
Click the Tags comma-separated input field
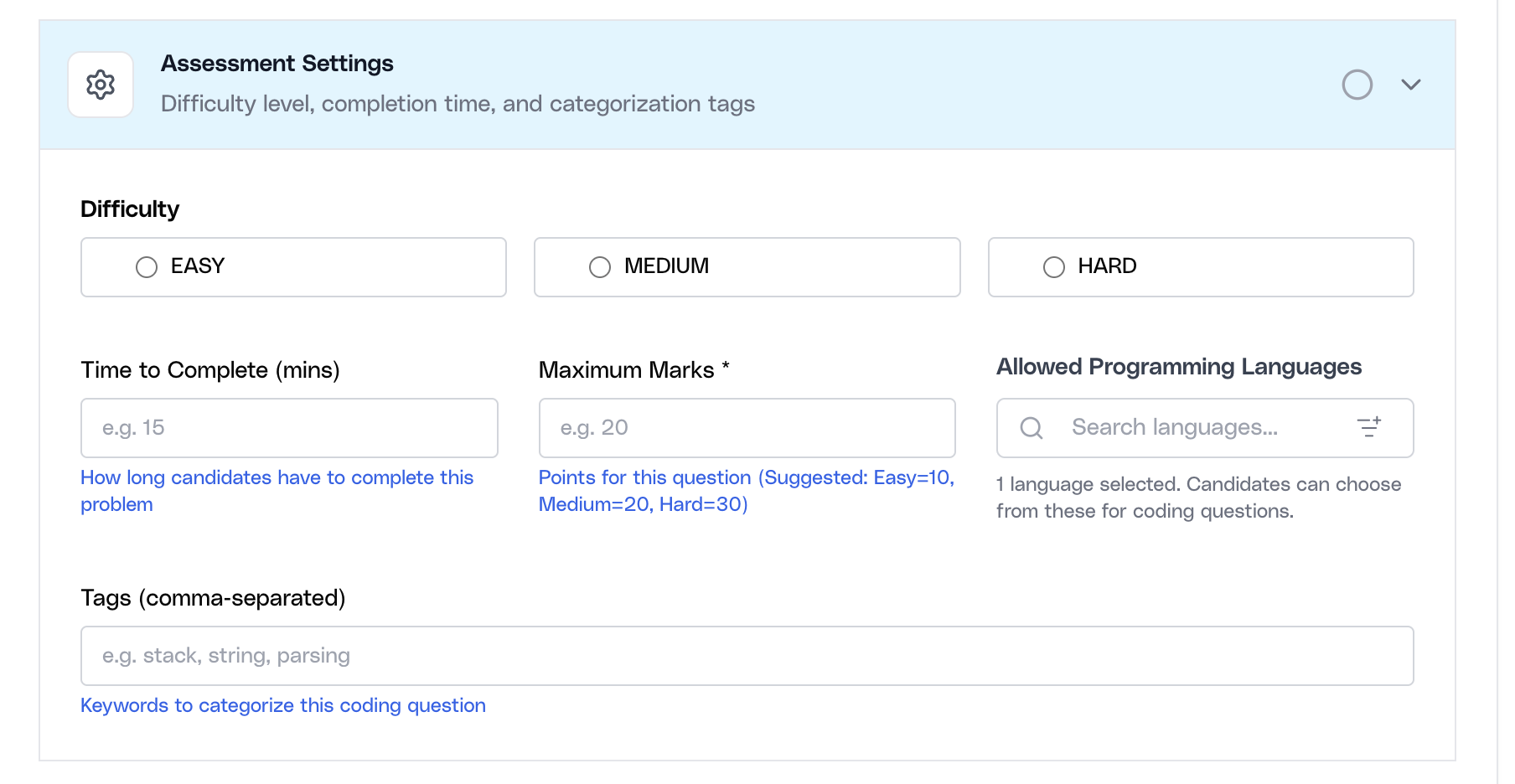tap(746, 656)
